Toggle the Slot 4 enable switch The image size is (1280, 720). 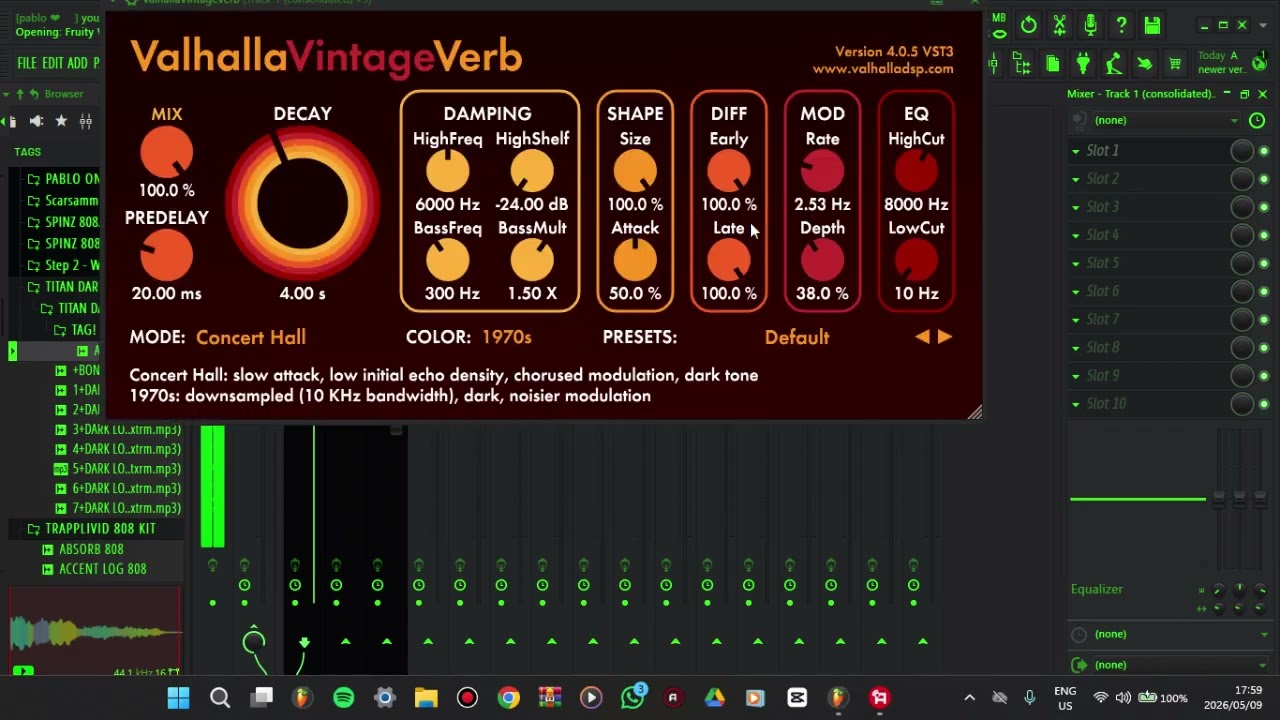1264,235
